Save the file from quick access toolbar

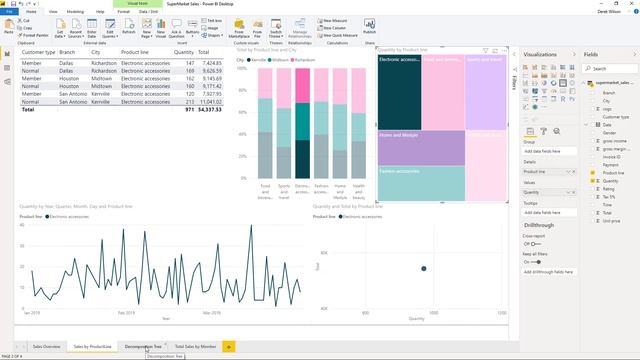[13, 4]
